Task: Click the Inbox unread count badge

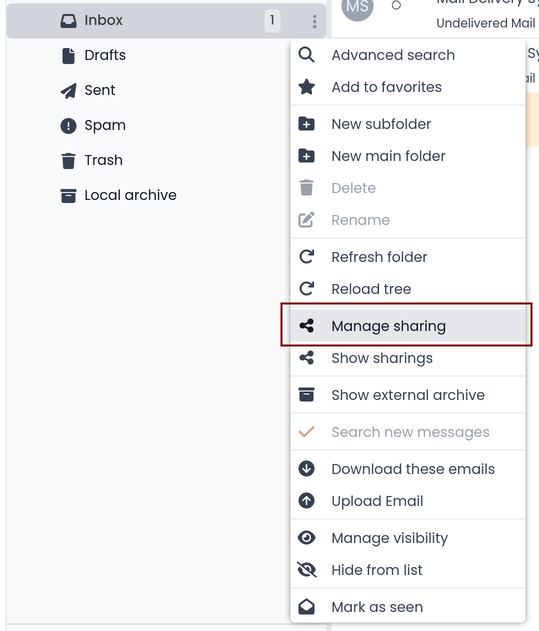Action: point(272,21)
